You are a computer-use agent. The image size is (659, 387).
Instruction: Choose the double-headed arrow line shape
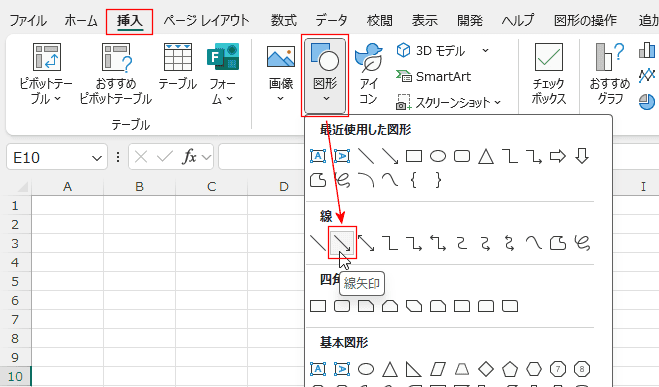[366, 243]
